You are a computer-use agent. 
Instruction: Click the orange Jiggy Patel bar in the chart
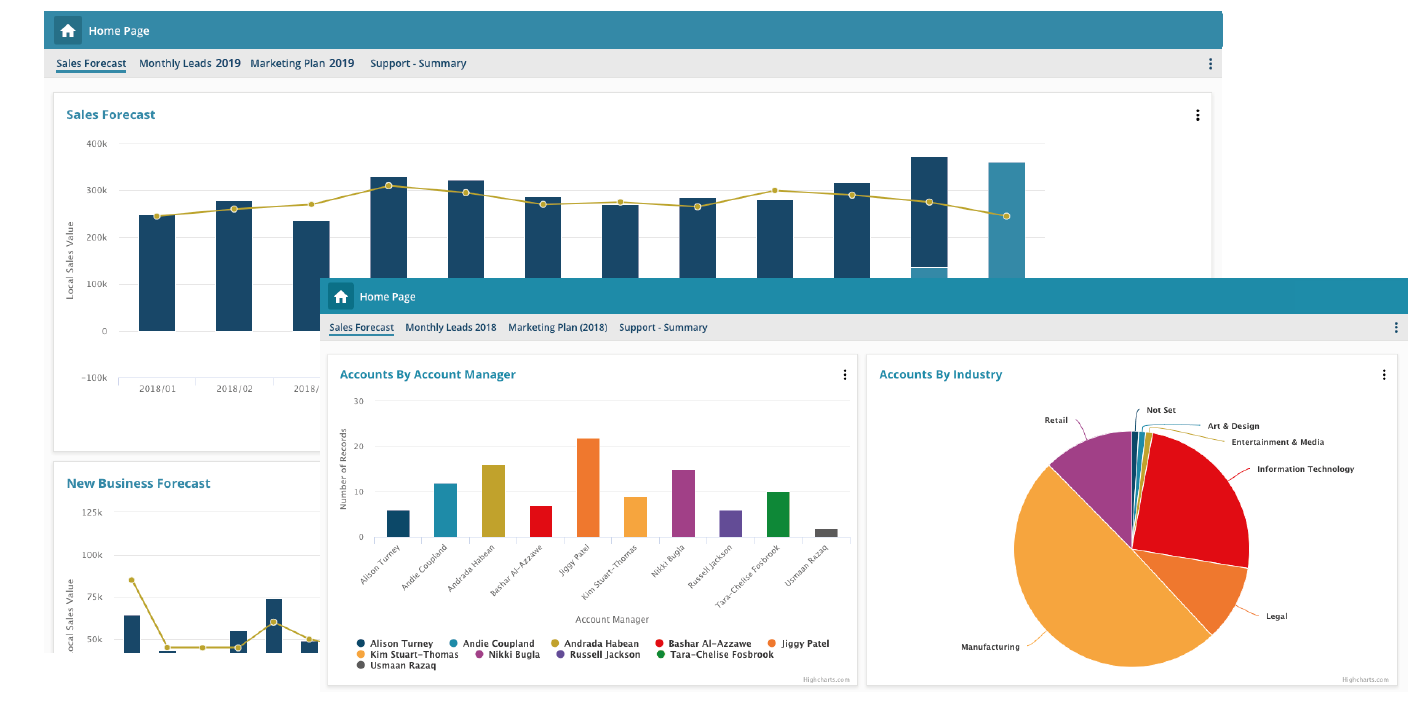coord(588,488)
